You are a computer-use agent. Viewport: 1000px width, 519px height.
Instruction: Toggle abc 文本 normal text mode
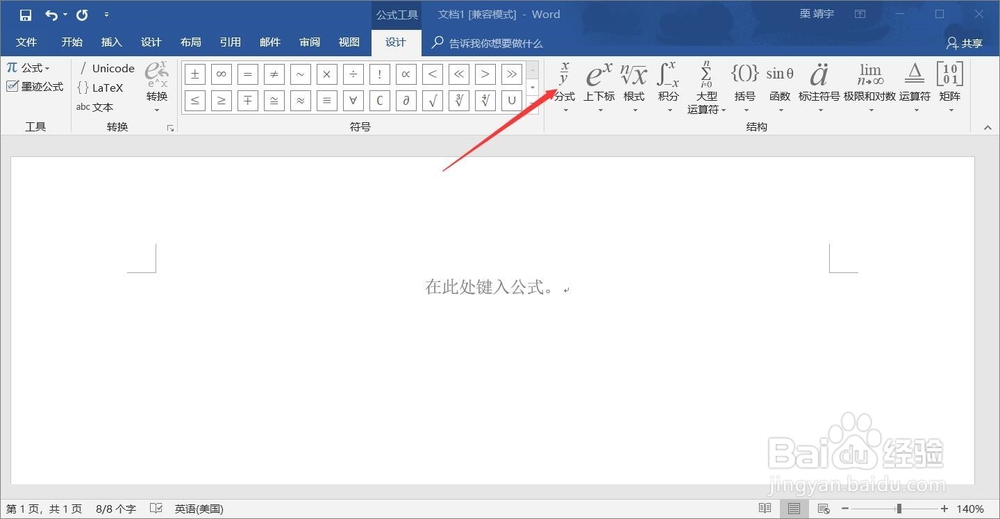click(x=94, y=107)
